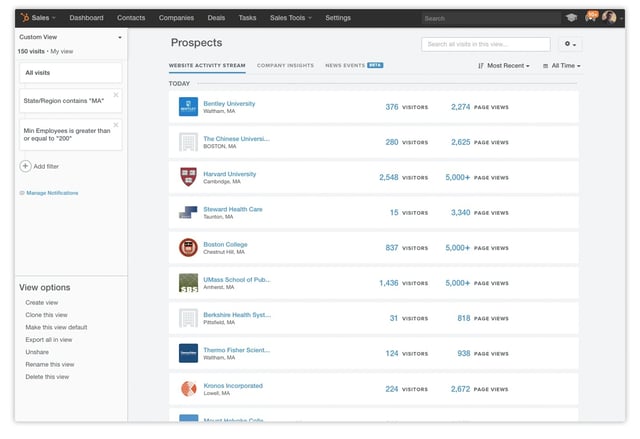640x439 pixels.
Task: Click Harvard's 2,548 visitors count
Action: coord(389,177)
